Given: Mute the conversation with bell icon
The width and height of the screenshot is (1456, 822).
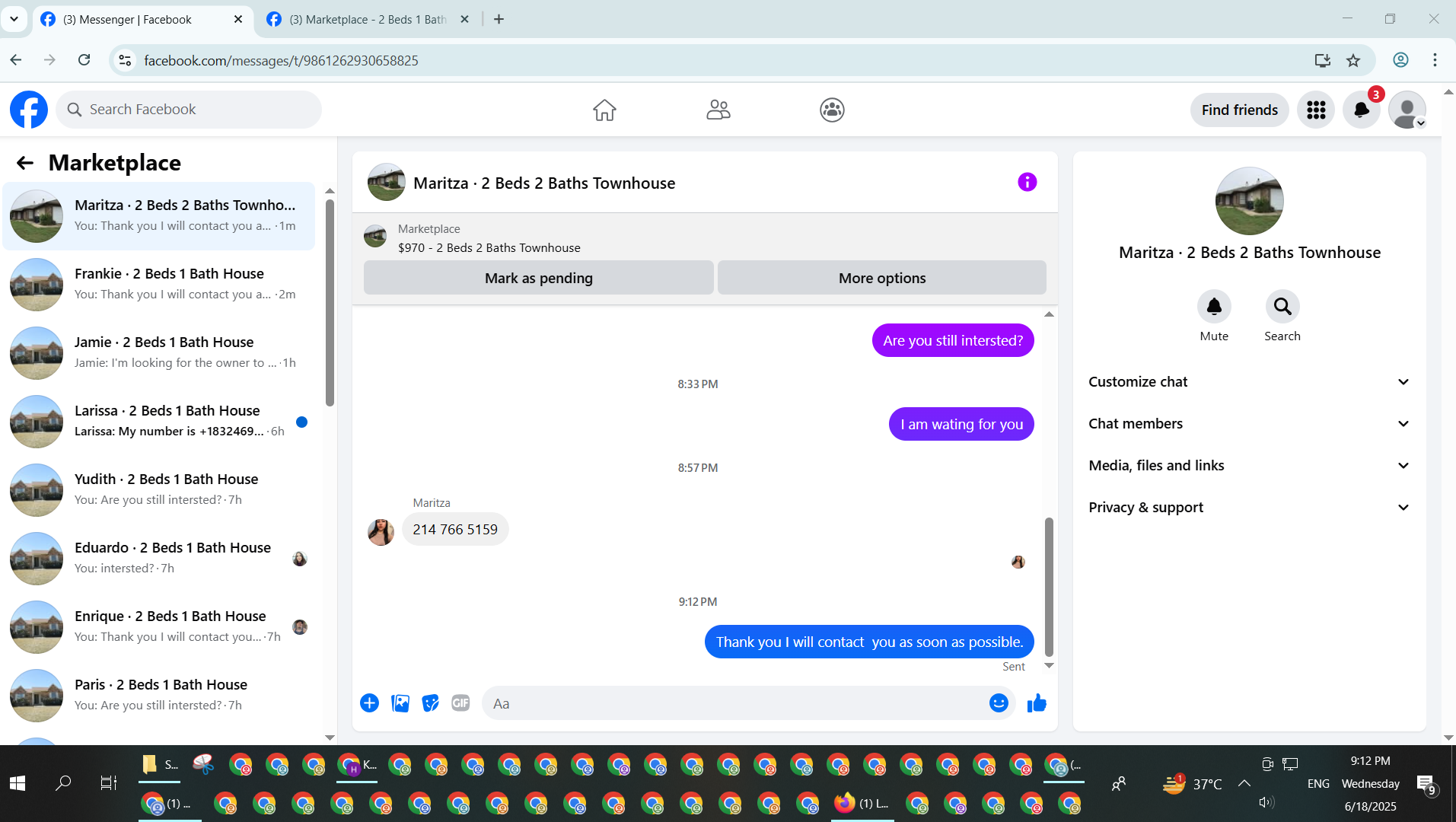Looking at the screenshot, I should pyautogui.click(x=1214, y=307).
